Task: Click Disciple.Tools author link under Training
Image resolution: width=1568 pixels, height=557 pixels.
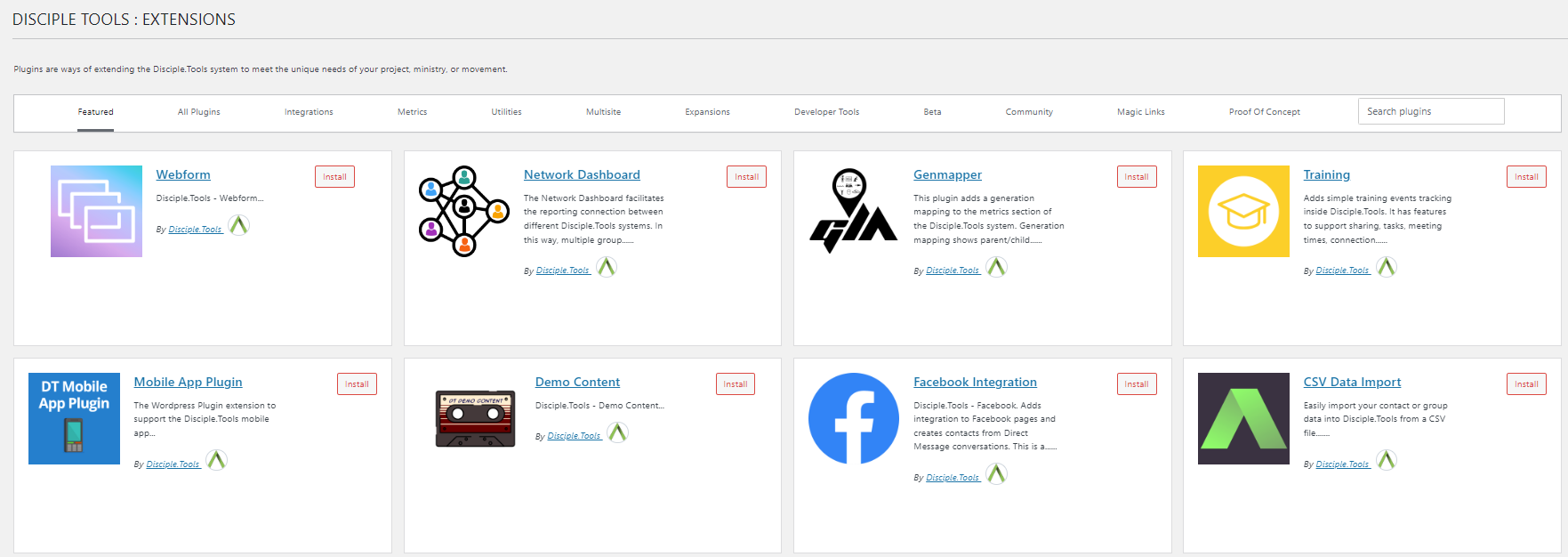Action: 1342,270
